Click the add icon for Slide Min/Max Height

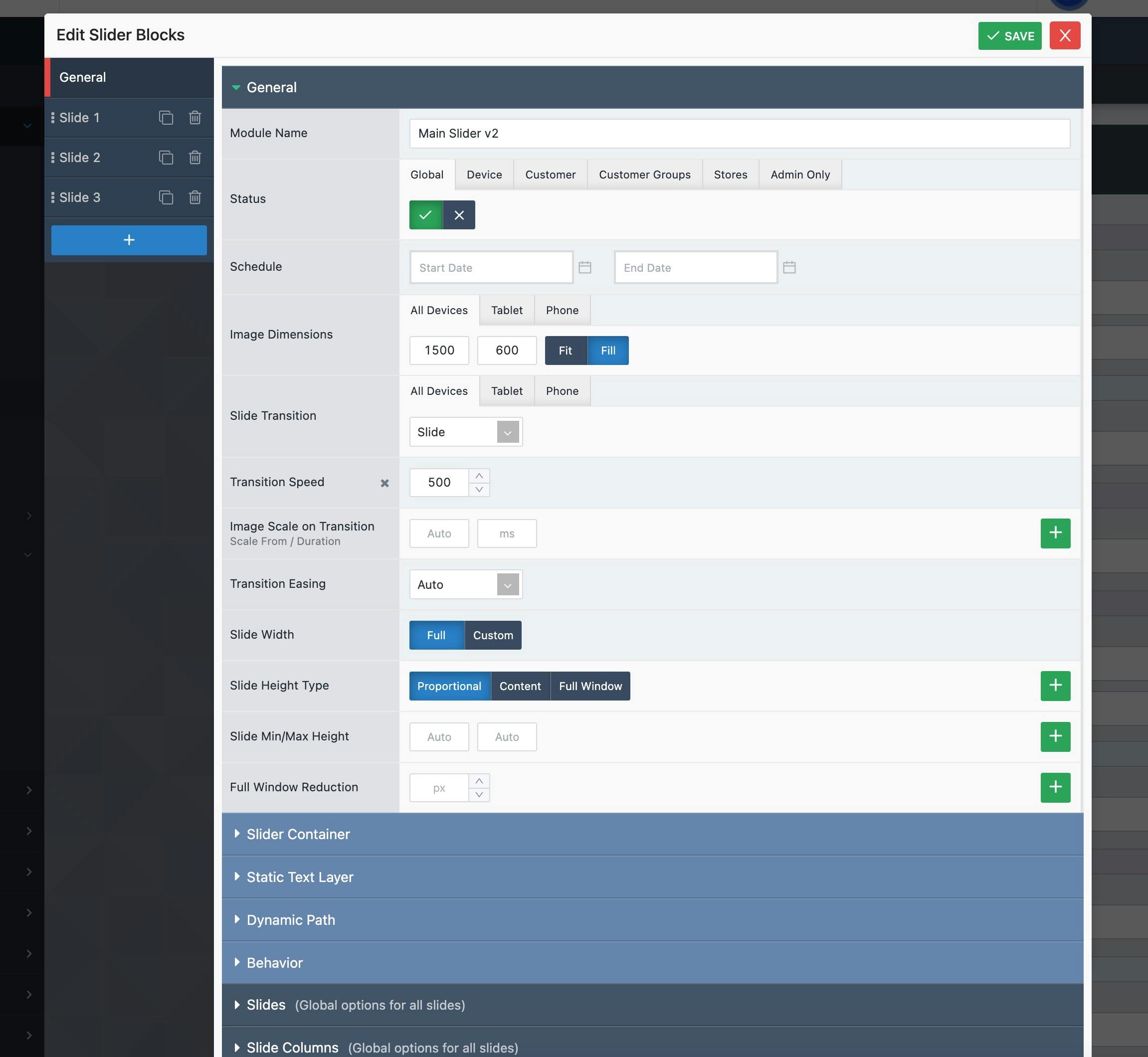coord(1055,736)
